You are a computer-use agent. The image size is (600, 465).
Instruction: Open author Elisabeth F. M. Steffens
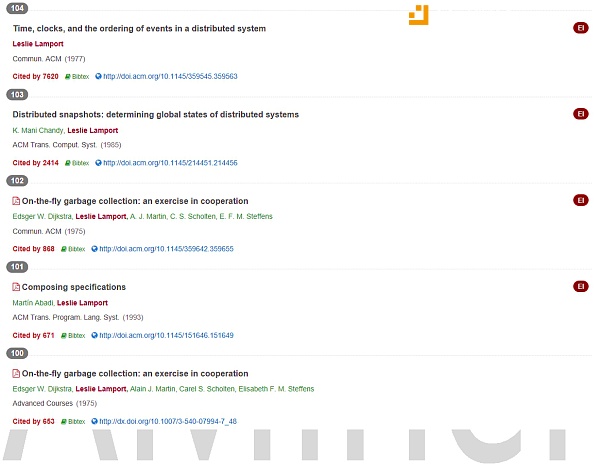point(276,389)
